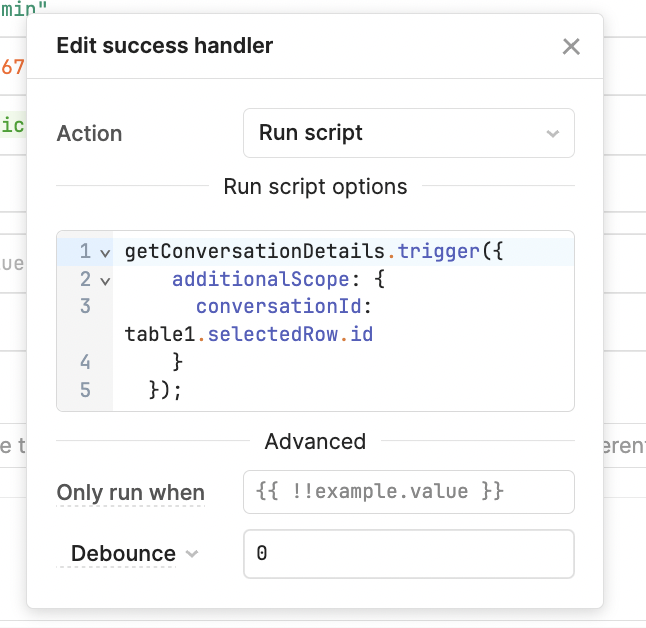Expand the Debounce option dropdown
This screenshot has height=628, width=646.
(135, 553)
